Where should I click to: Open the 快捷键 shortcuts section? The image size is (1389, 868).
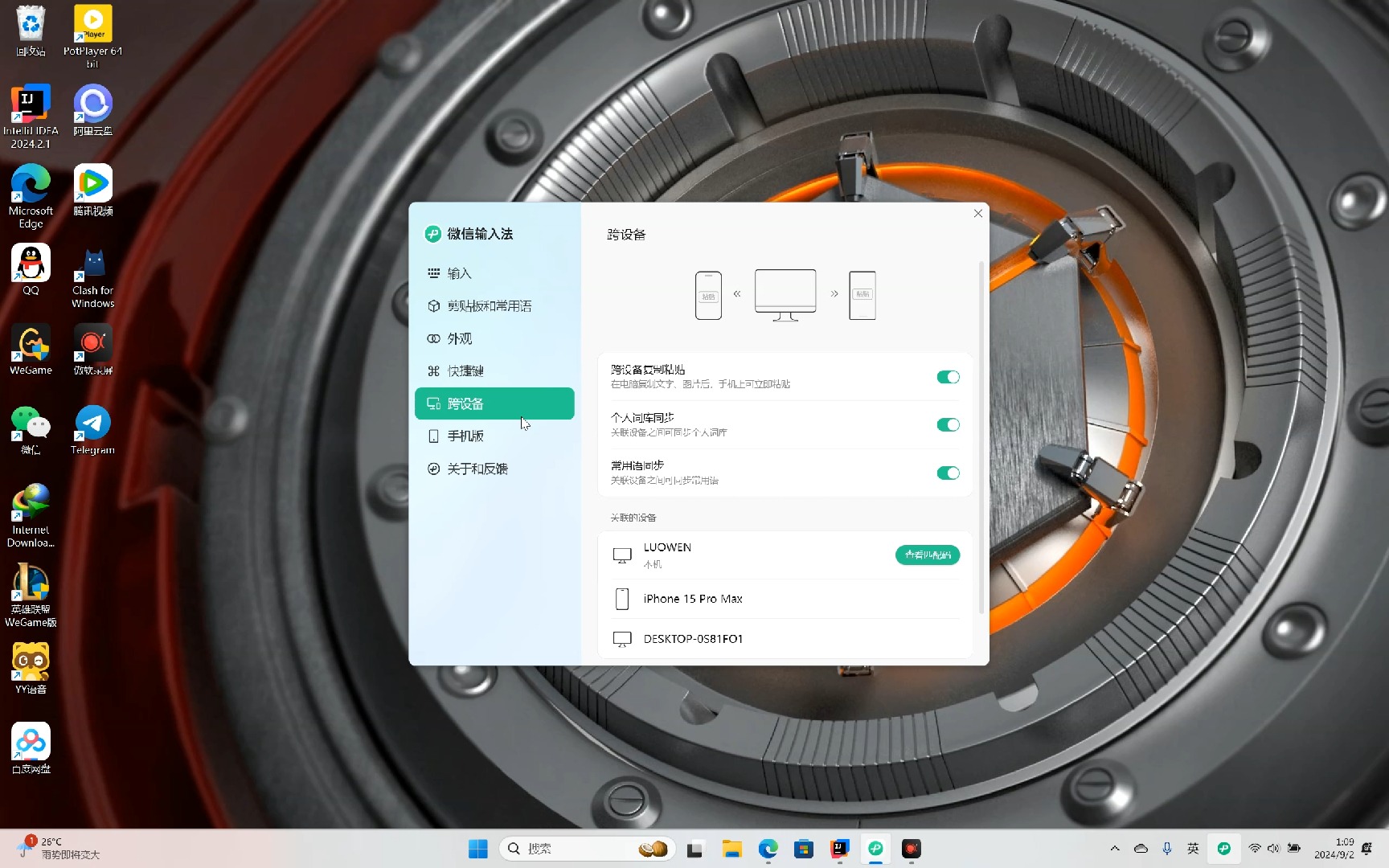click(x=494, y=371)
